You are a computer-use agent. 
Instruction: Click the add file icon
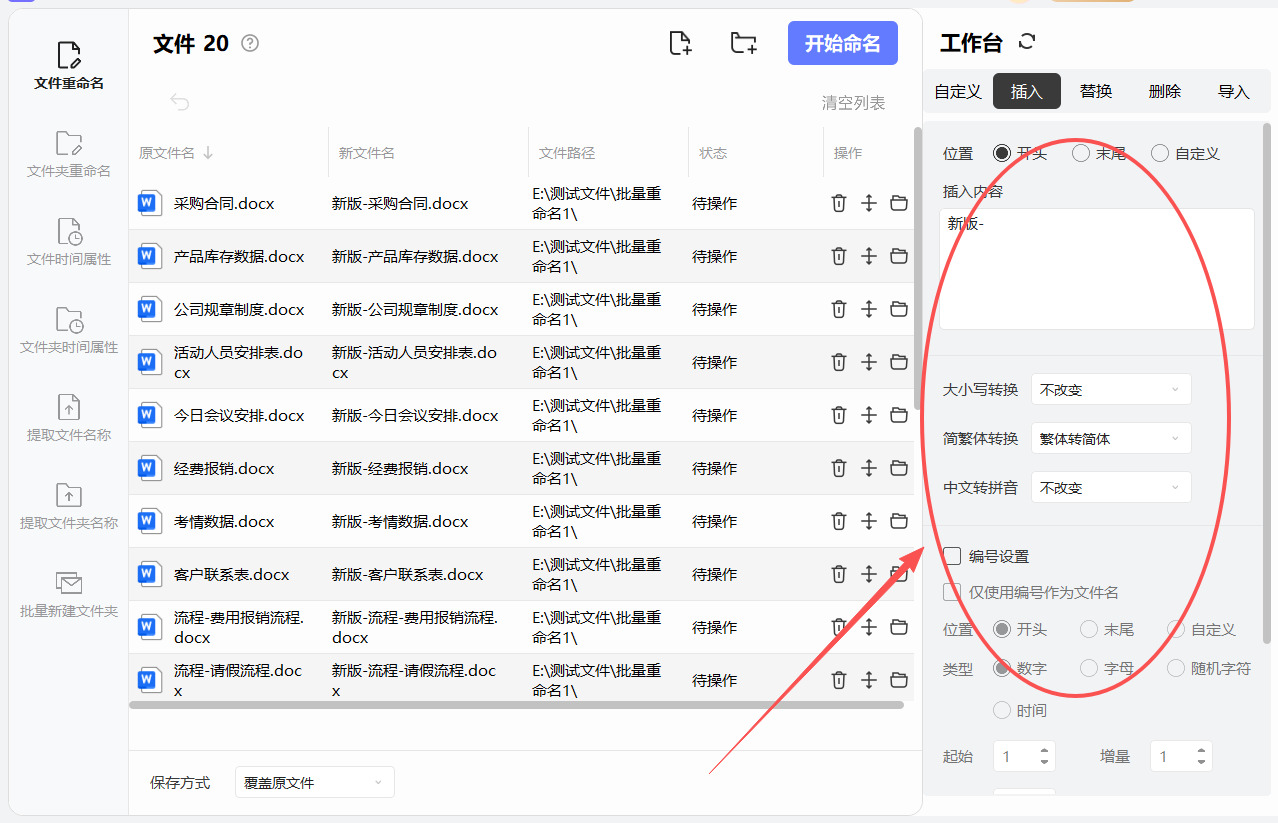[x=680, y=43]
